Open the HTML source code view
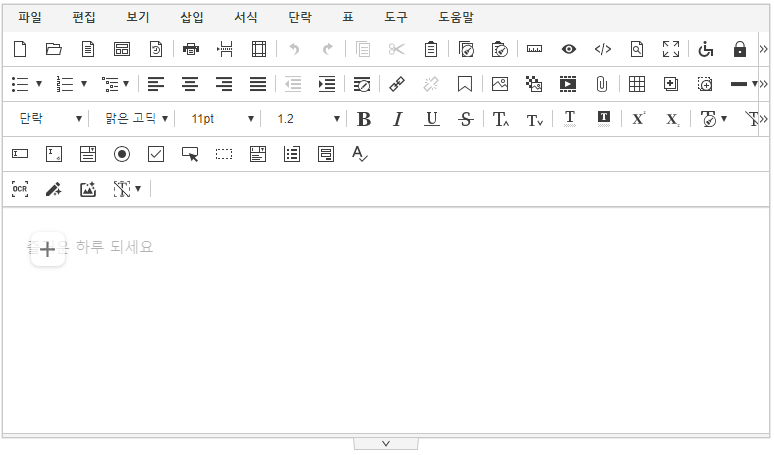Screen dimensions: 774x455 coord(602,49)
